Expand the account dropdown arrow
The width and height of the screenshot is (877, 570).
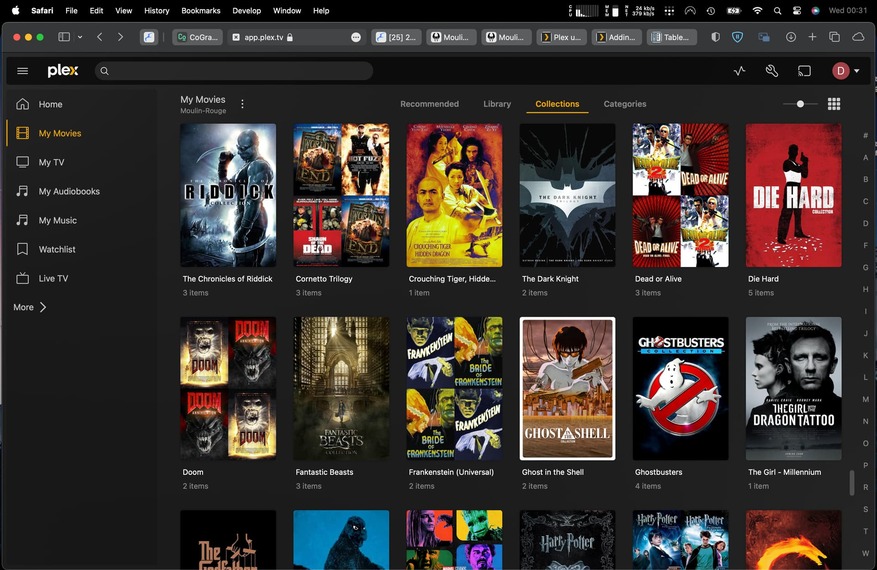[857, 71]
